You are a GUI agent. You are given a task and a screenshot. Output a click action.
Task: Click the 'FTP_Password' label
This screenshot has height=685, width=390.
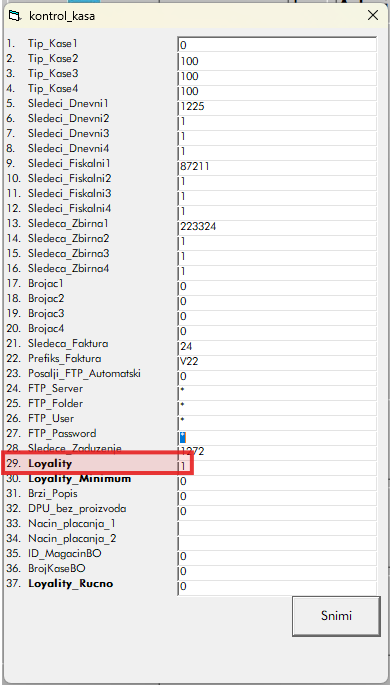pos(62,434)
